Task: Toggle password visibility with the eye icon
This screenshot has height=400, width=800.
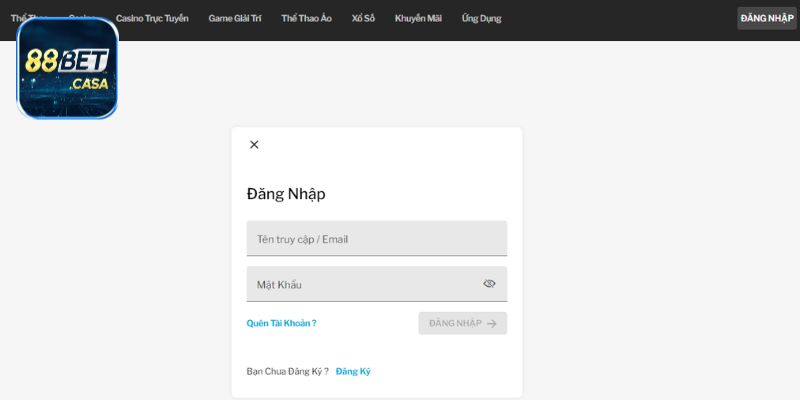Action: coord(489,284)
